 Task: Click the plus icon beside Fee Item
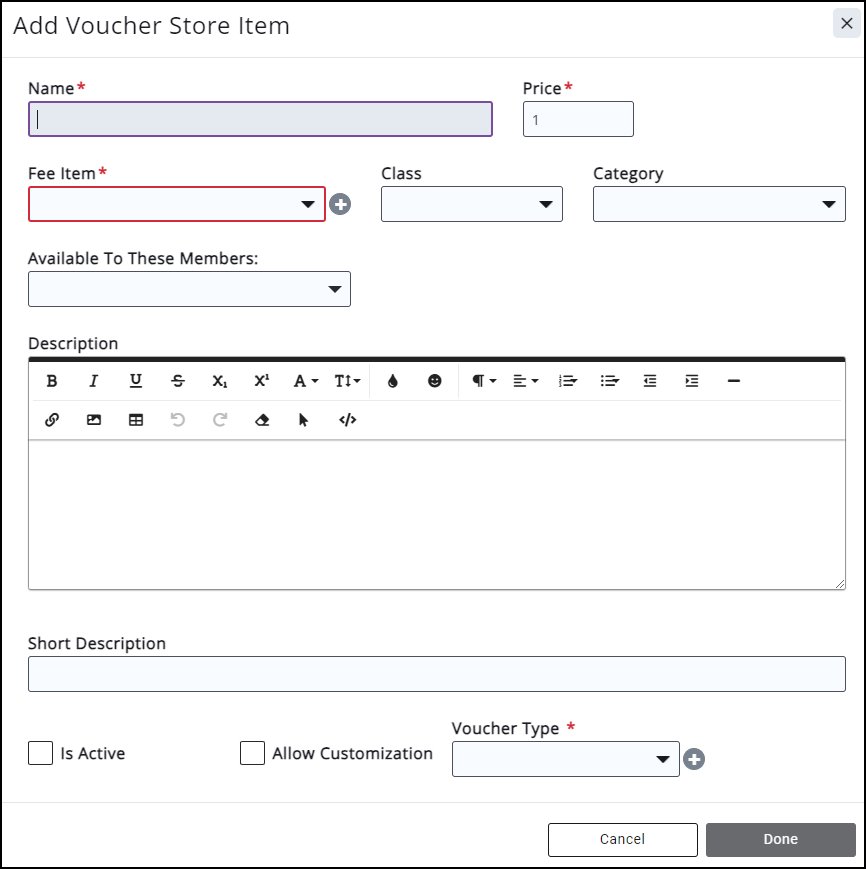[x=340, y=204]
